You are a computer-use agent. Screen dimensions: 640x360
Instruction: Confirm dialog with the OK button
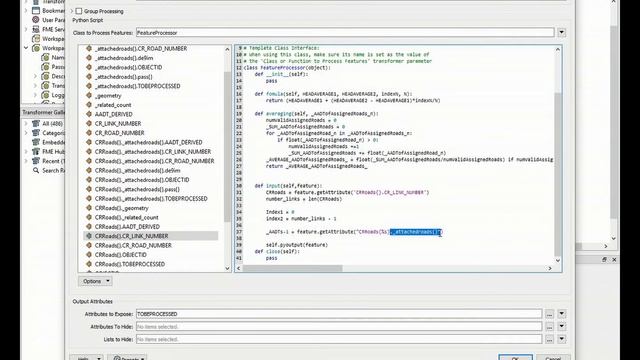515,357
